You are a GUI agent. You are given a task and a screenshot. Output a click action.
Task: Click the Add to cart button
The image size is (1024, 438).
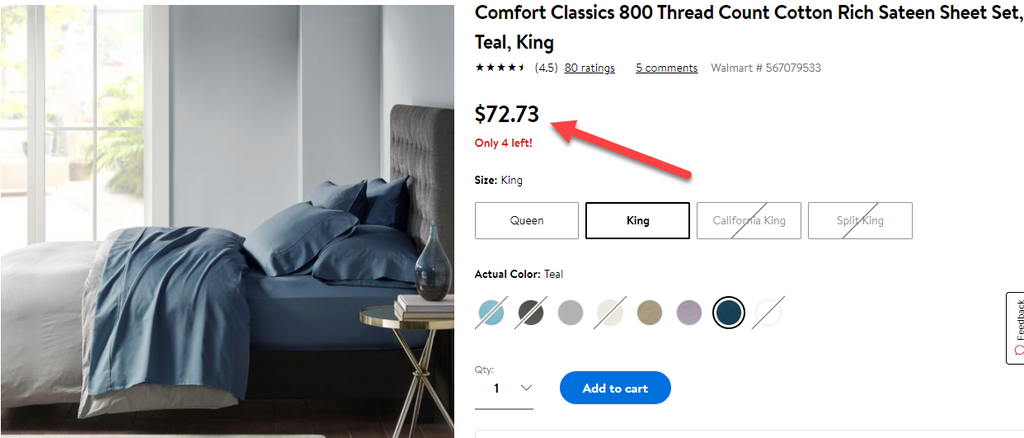615,388
